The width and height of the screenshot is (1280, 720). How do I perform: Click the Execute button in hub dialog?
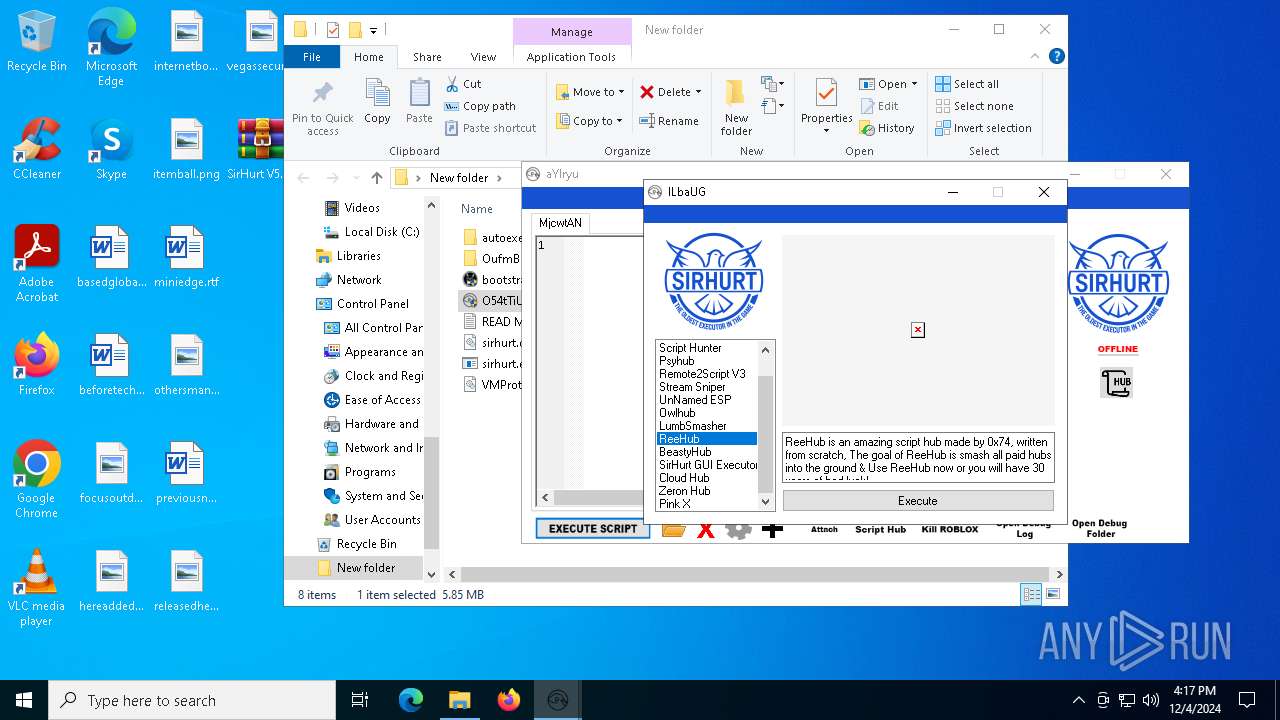click(x=918, y=501)
